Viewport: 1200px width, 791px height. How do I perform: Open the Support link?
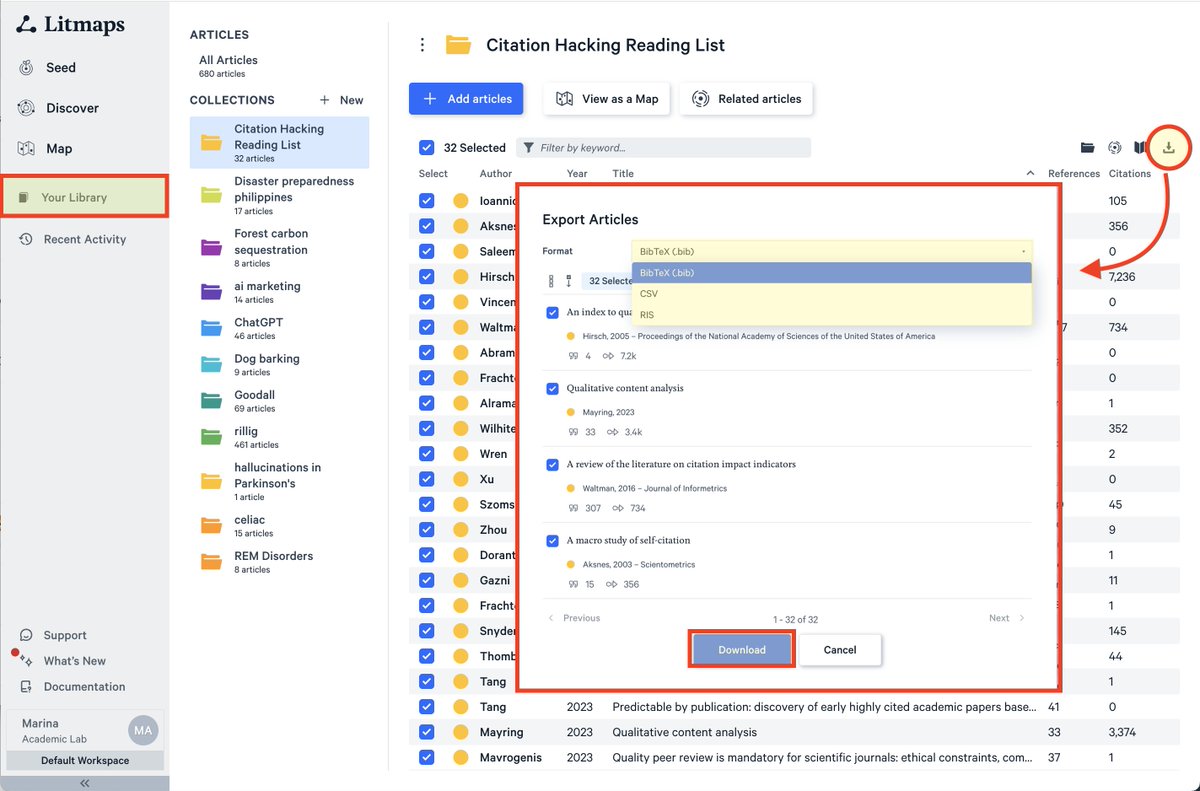53,635
